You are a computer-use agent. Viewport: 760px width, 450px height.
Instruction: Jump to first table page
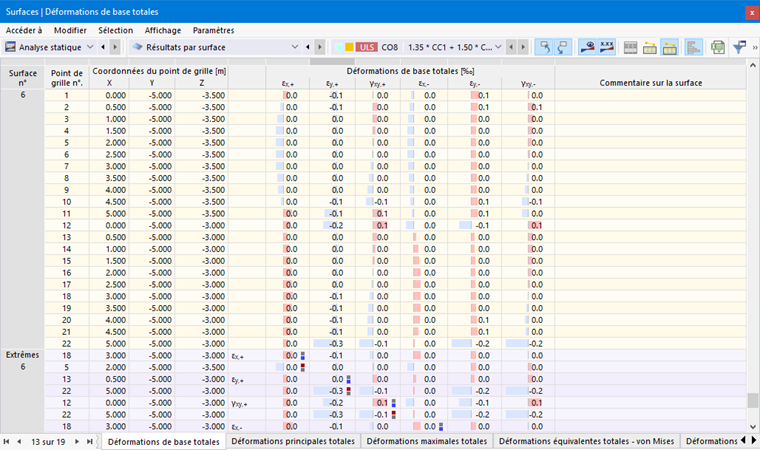point(6,441)
